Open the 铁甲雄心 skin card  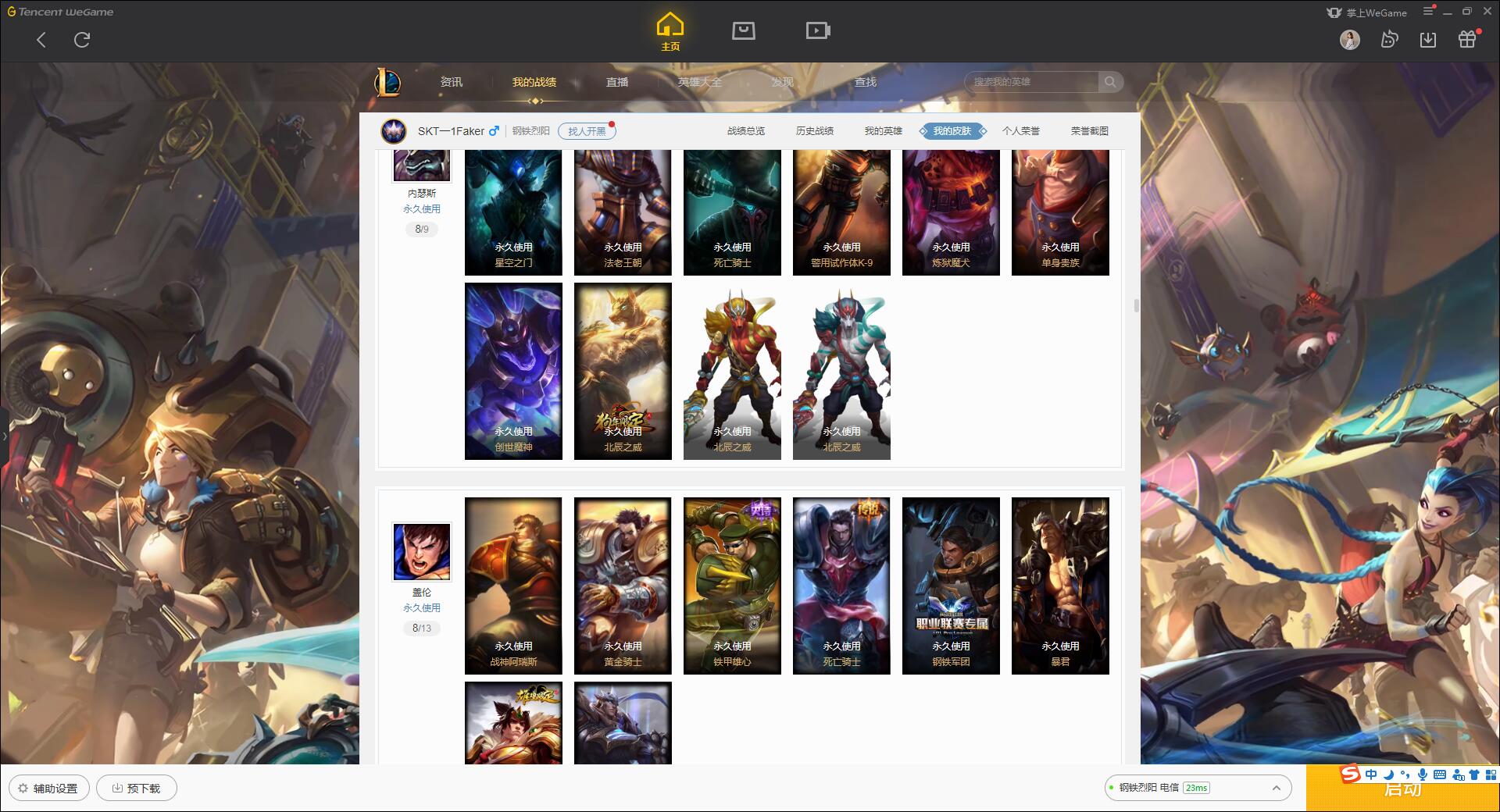pyautogui.click(x=732, y=586)
